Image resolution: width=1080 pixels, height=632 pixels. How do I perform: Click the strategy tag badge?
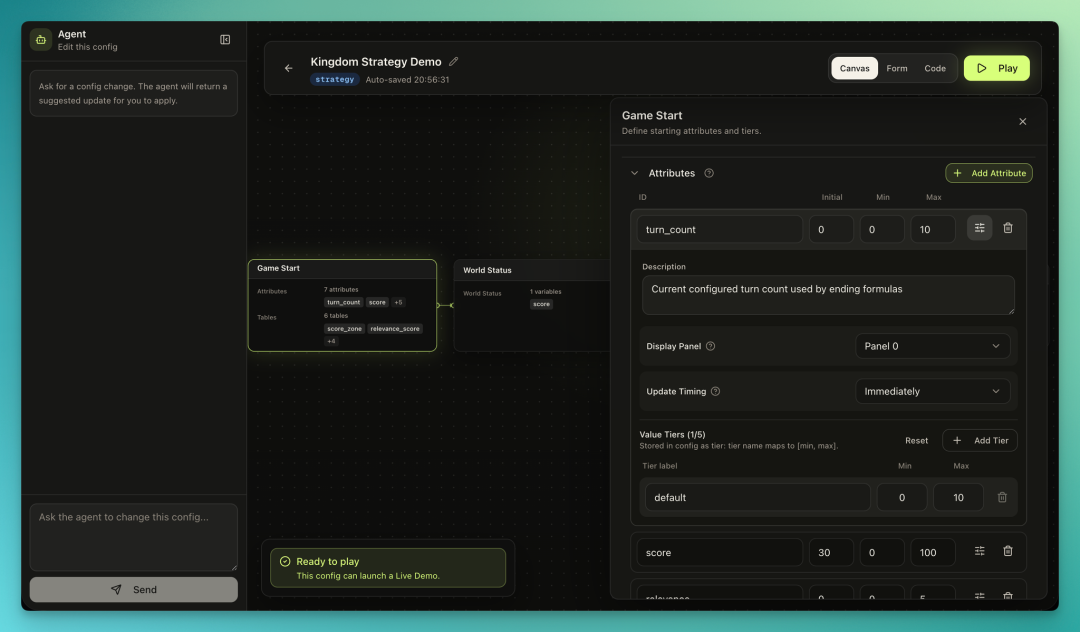coord(335,80)
